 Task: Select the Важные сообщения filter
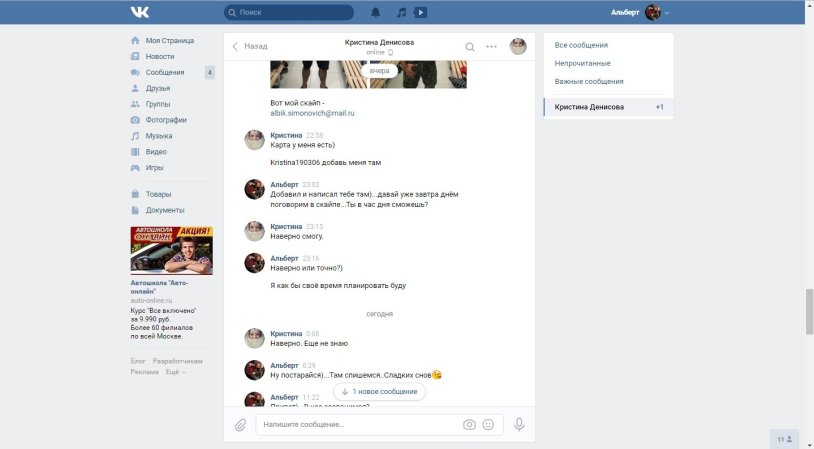tap(589, 81)
